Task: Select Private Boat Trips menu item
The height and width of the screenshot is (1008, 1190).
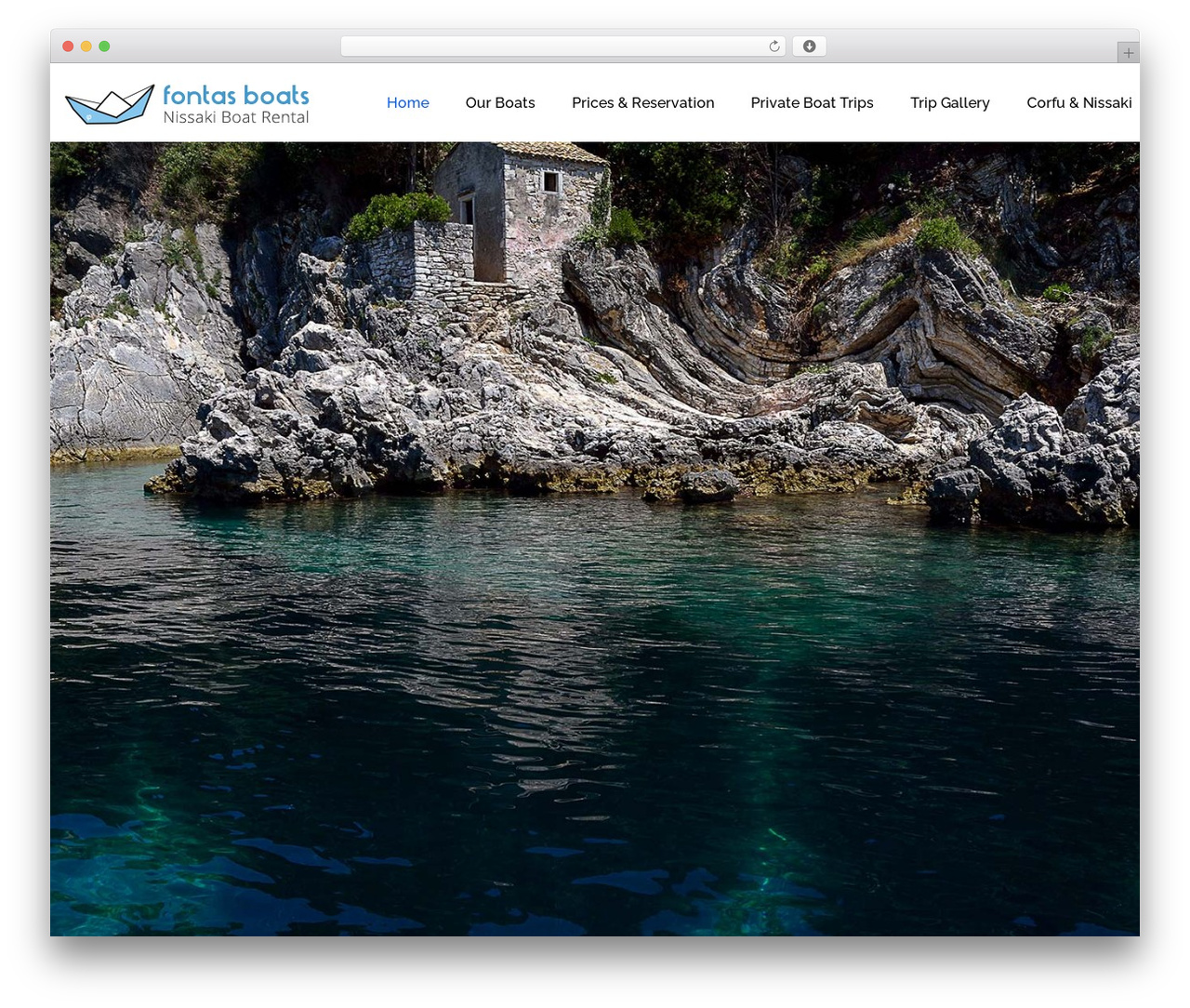Action: click(x=813, y=102)
